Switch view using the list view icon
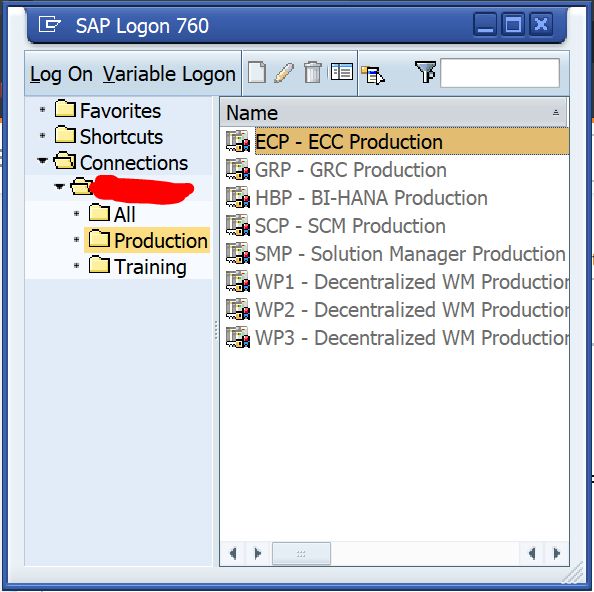 tap(342, 72)
